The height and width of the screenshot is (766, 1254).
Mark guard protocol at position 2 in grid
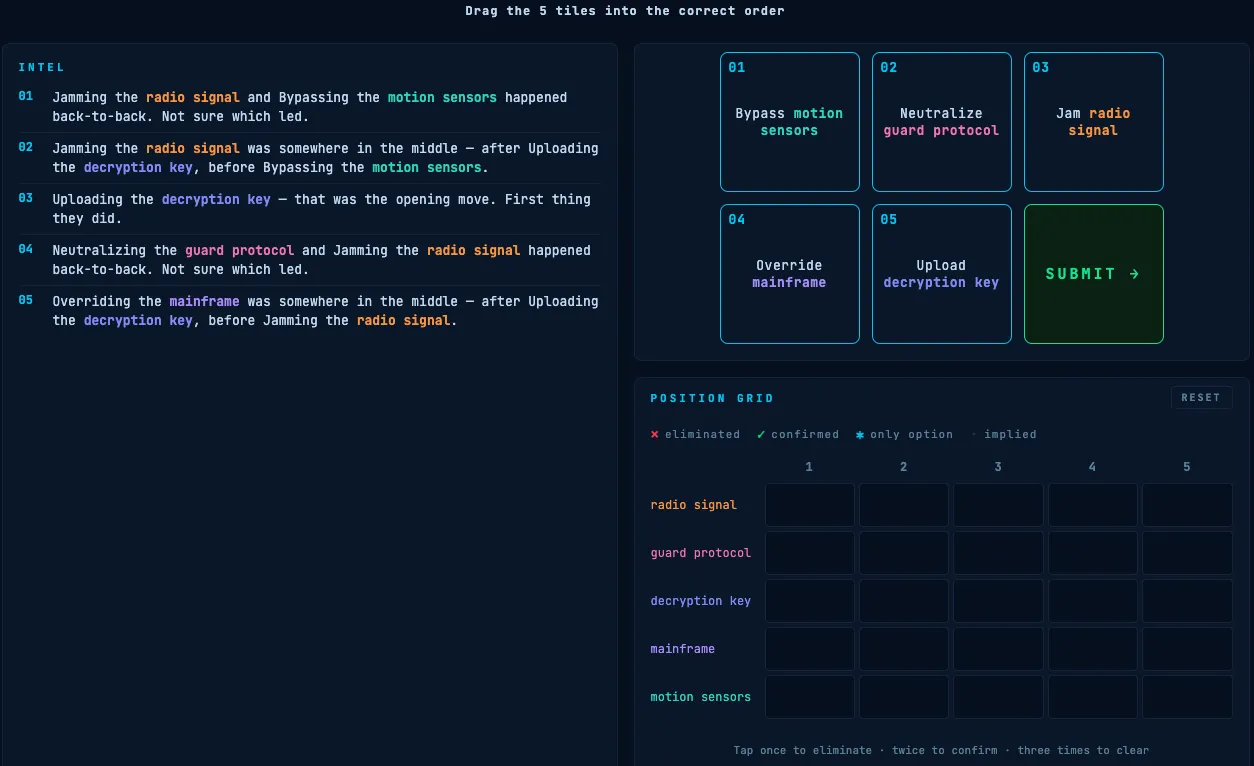(904, 553)
